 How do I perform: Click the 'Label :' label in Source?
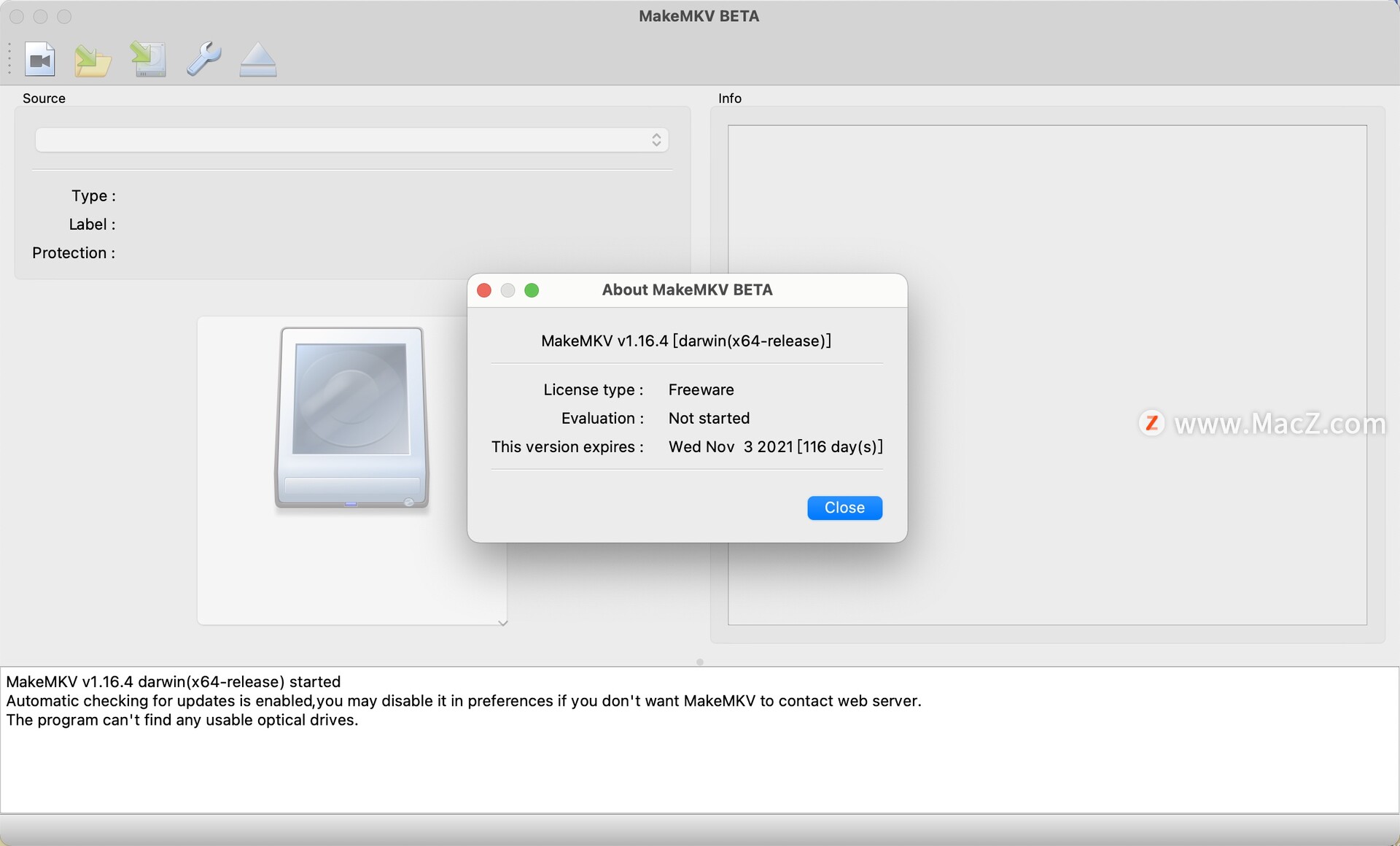(x=92, y=224)
